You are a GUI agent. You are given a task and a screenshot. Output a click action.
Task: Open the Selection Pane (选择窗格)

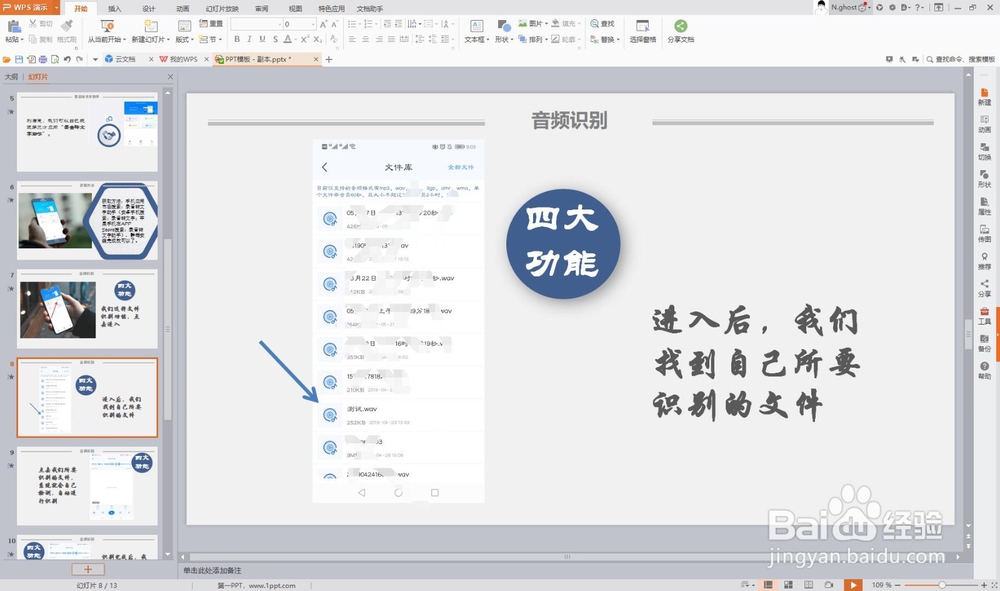(x=643, y=31)
